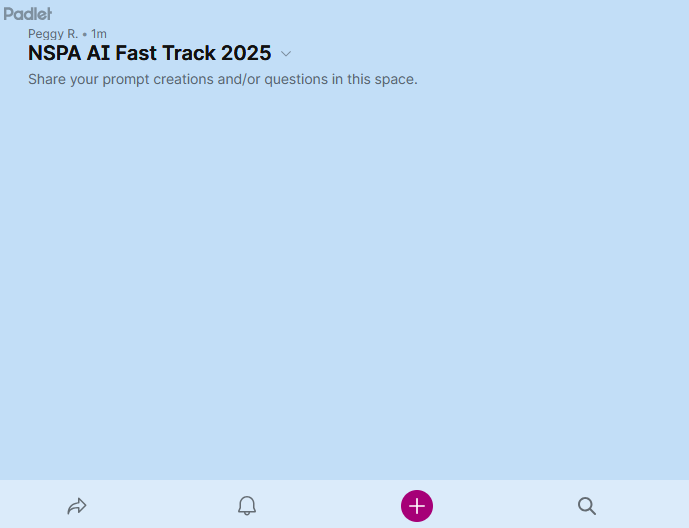This screenshot has height=528, width=689.
Task: Share this padlet using the bottom bar arrow
Action: pos(77,506)
